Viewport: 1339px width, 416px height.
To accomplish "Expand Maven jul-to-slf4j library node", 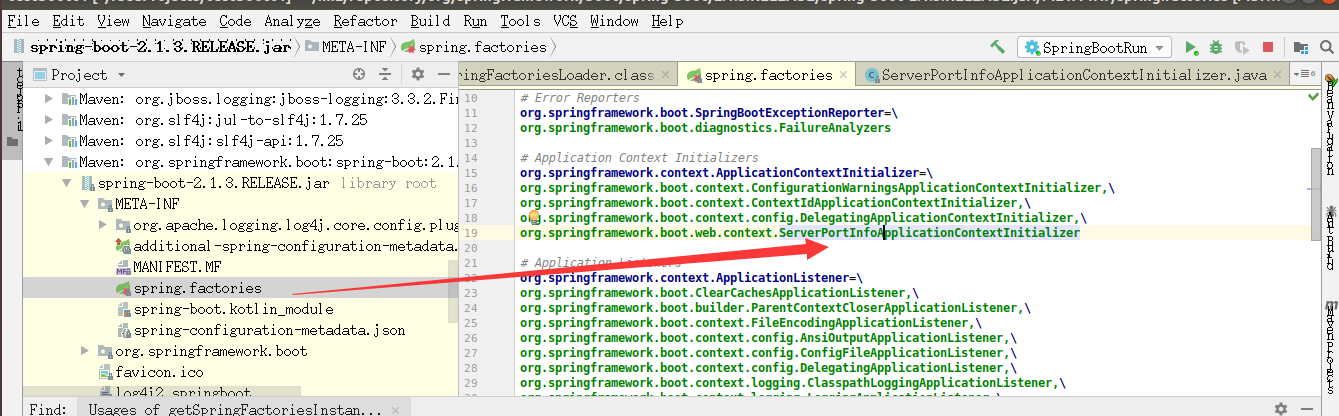I will tap(50, 120).
